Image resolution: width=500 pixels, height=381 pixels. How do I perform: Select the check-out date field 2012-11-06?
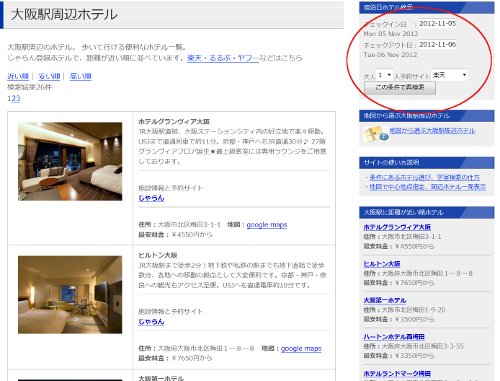437,45
